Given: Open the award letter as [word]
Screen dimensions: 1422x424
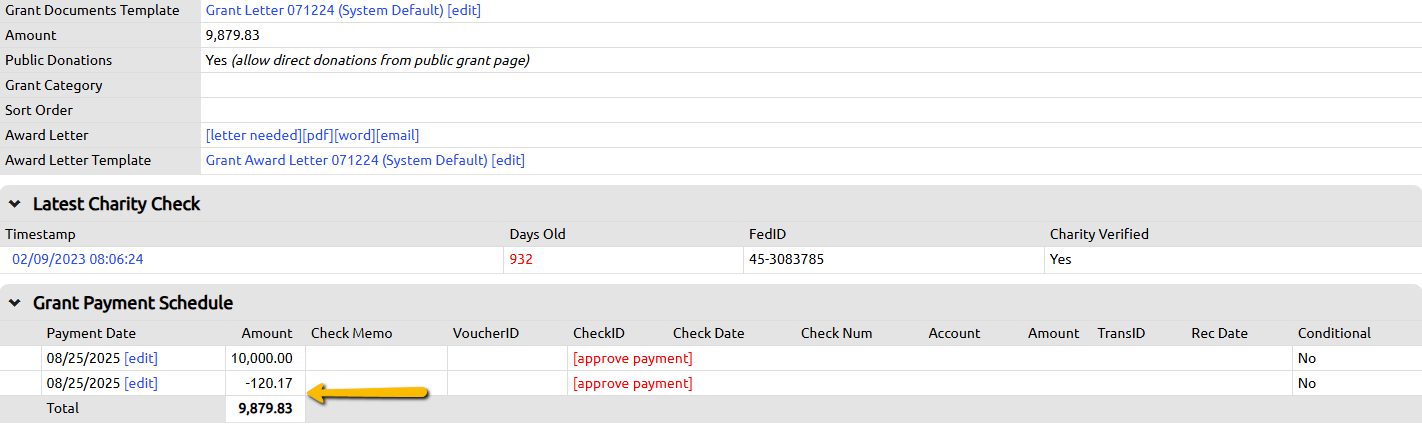Looking at the screenshot, I should pos(355,135).
